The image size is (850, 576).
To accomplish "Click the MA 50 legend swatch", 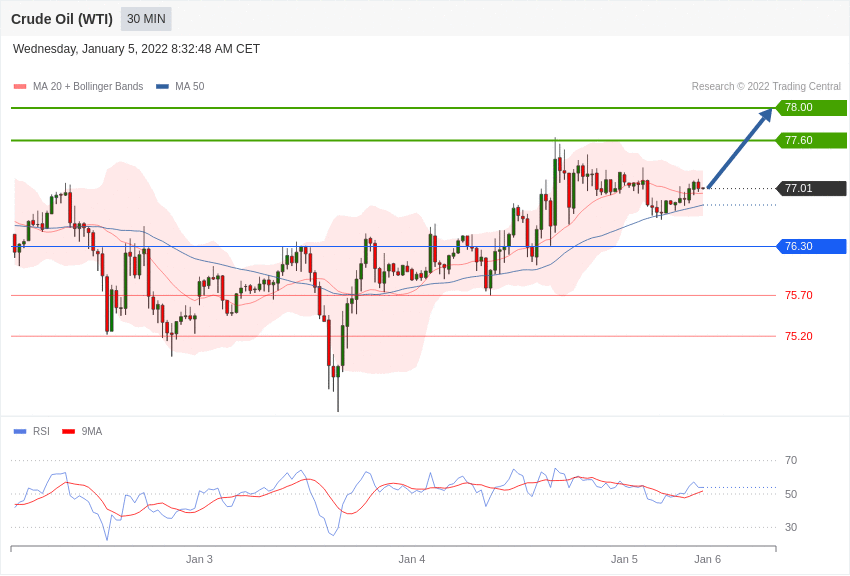I will [163, 86].
